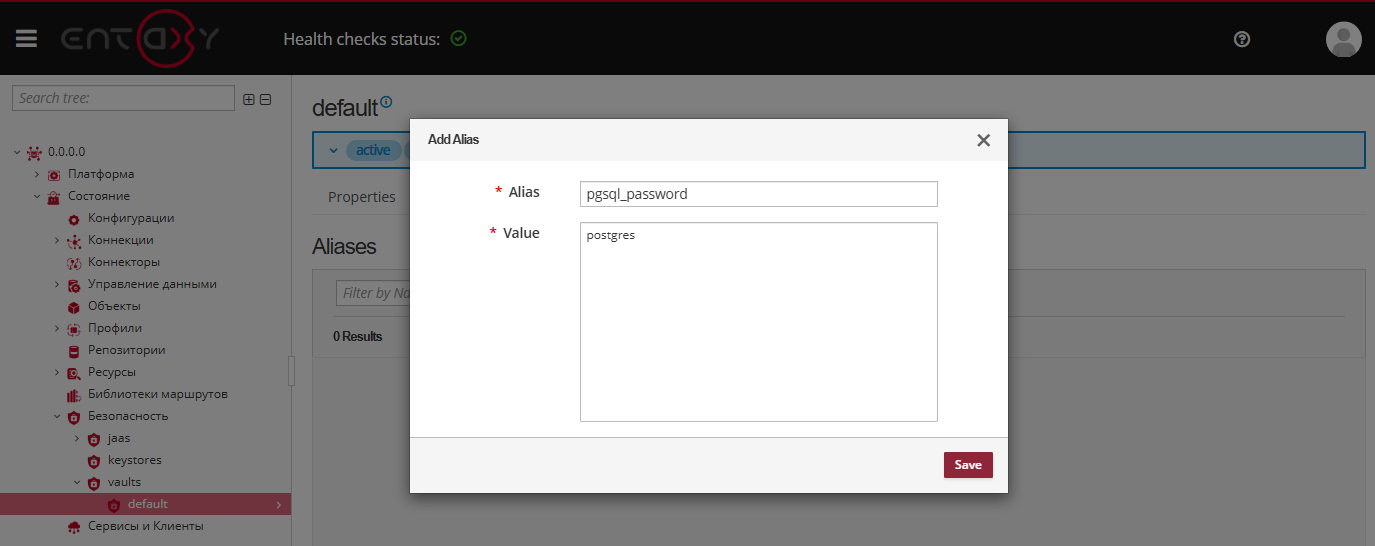This screenshot has width=1375, height=546.
Task: Click the Alias input field
Action: pyautogui.click(x=759, y=194)
